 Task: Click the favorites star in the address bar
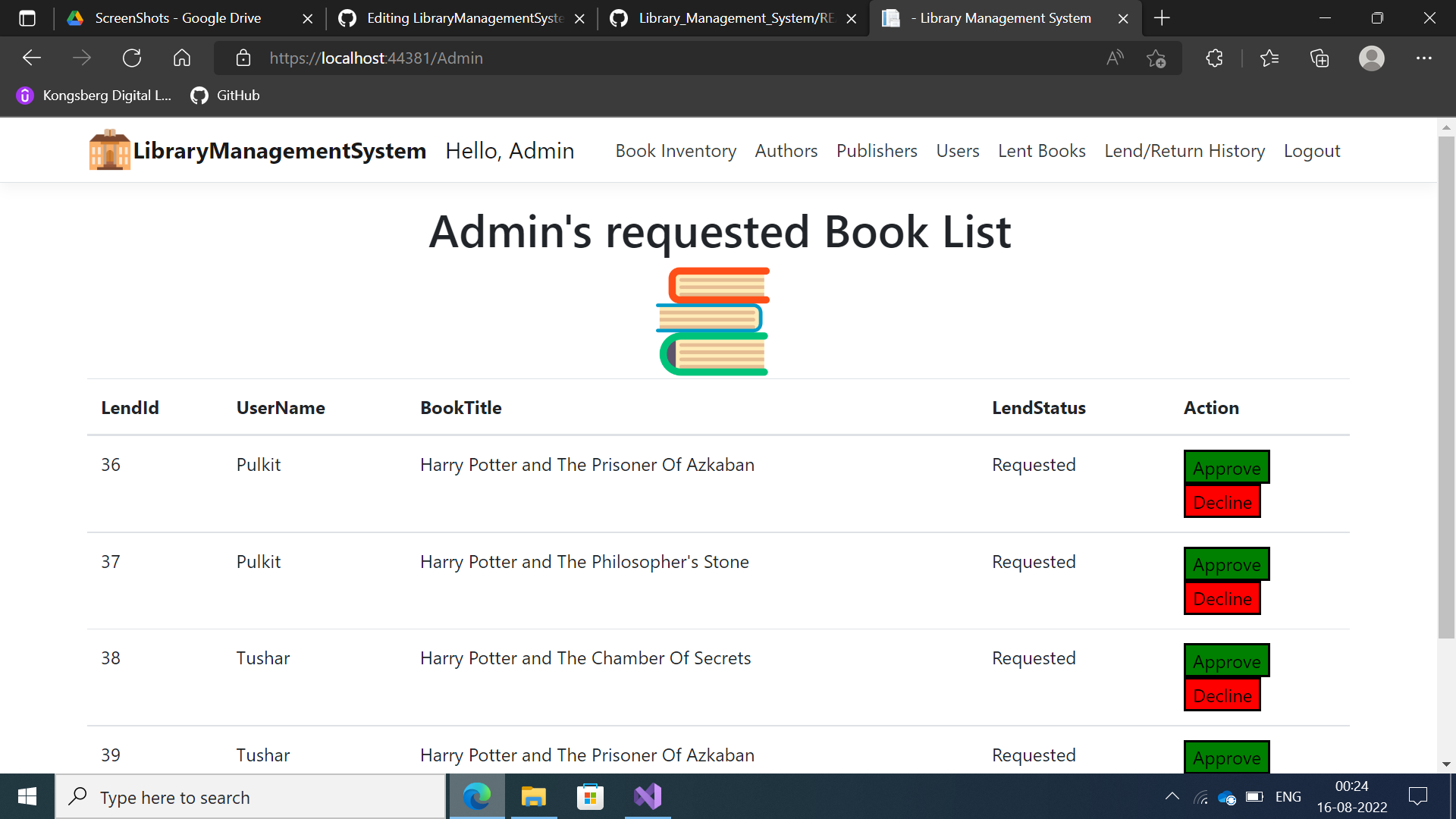[x=1156, y=58]
